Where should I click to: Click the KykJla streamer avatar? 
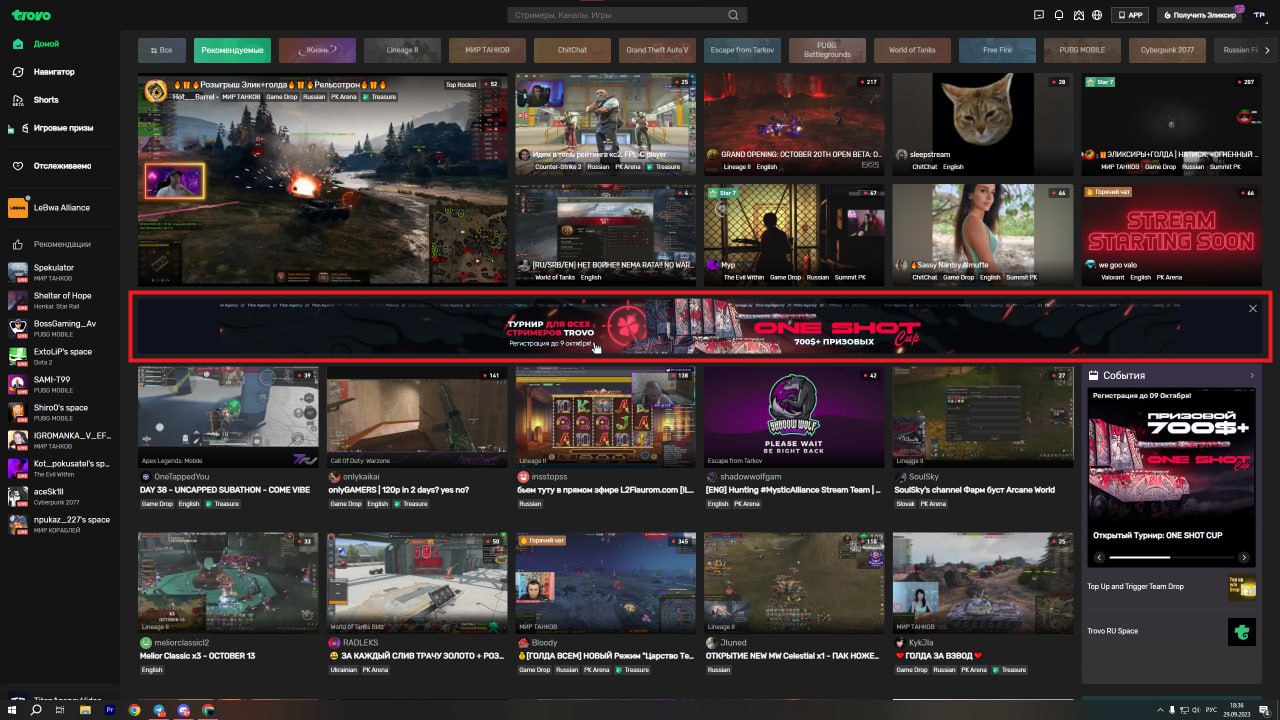900,643
